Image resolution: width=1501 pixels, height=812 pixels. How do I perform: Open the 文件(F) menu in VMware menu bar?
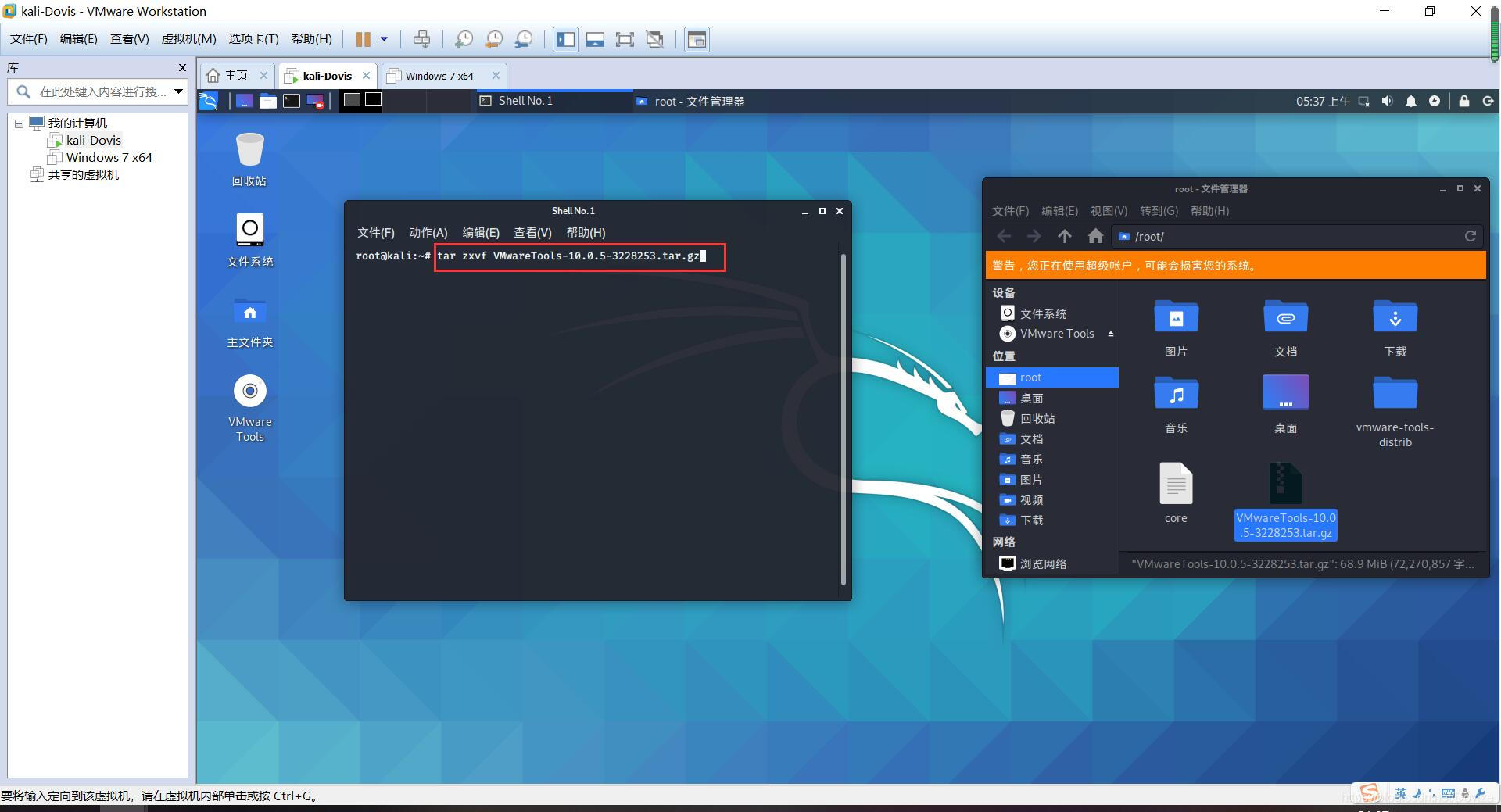(x=28, y=39)
